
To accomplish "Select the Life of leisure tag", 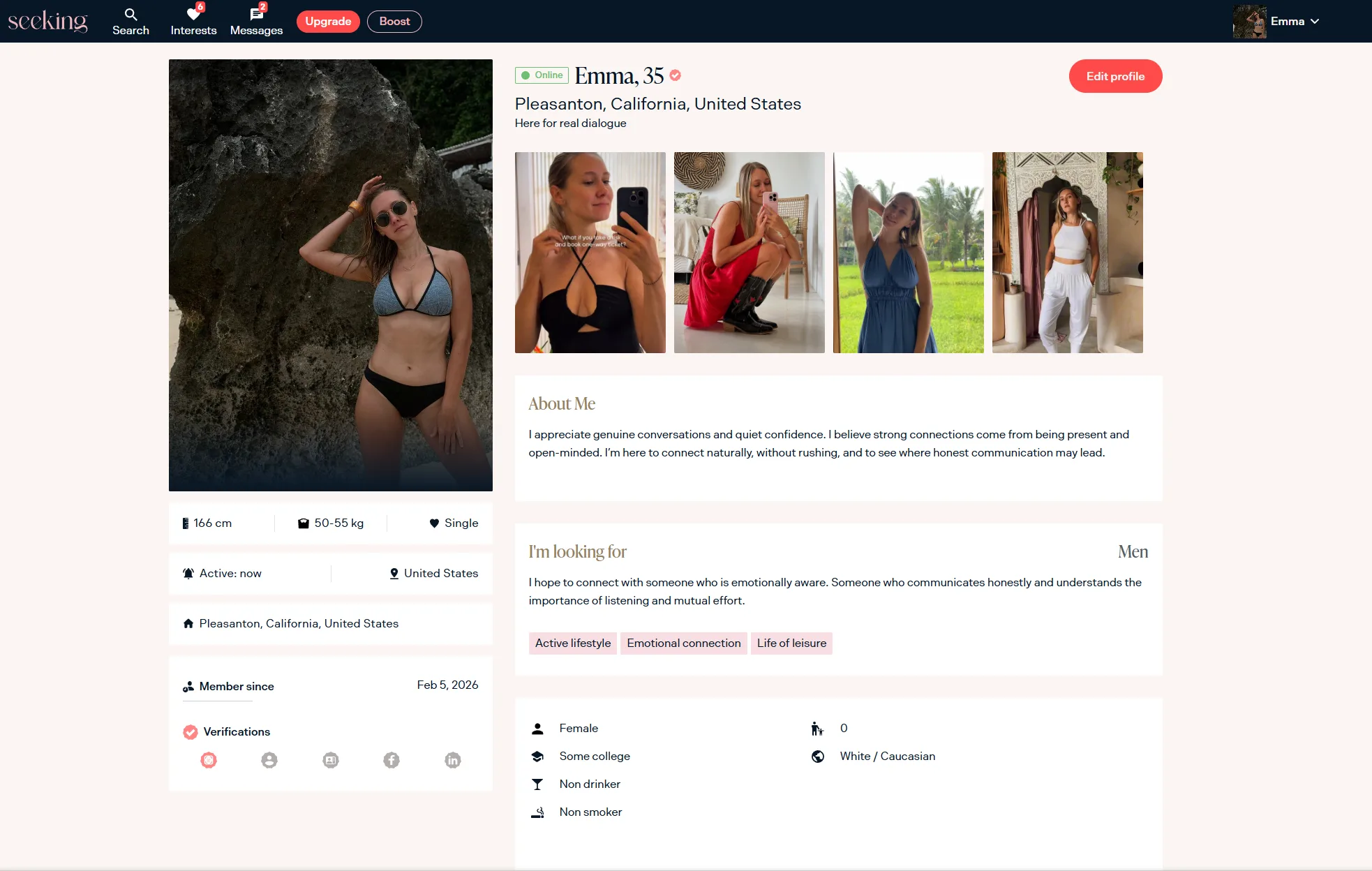I will (791, 643).
